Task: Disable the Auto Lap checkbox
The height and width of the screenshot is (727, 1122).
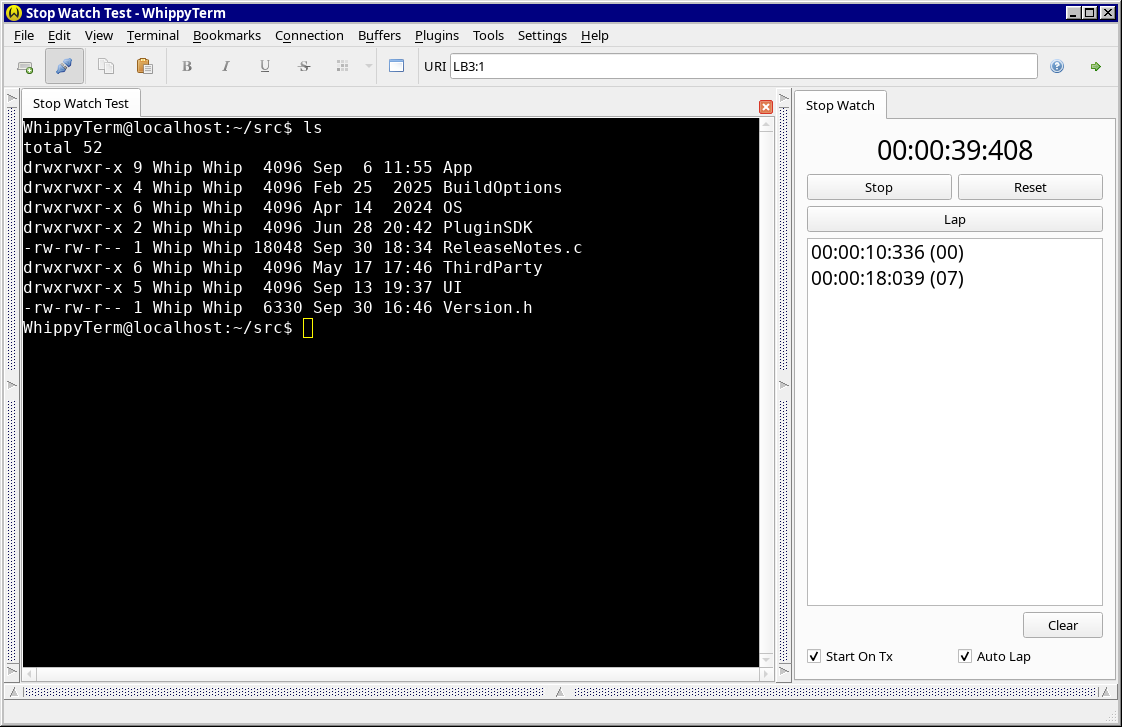Action: [x=965, y=656]
